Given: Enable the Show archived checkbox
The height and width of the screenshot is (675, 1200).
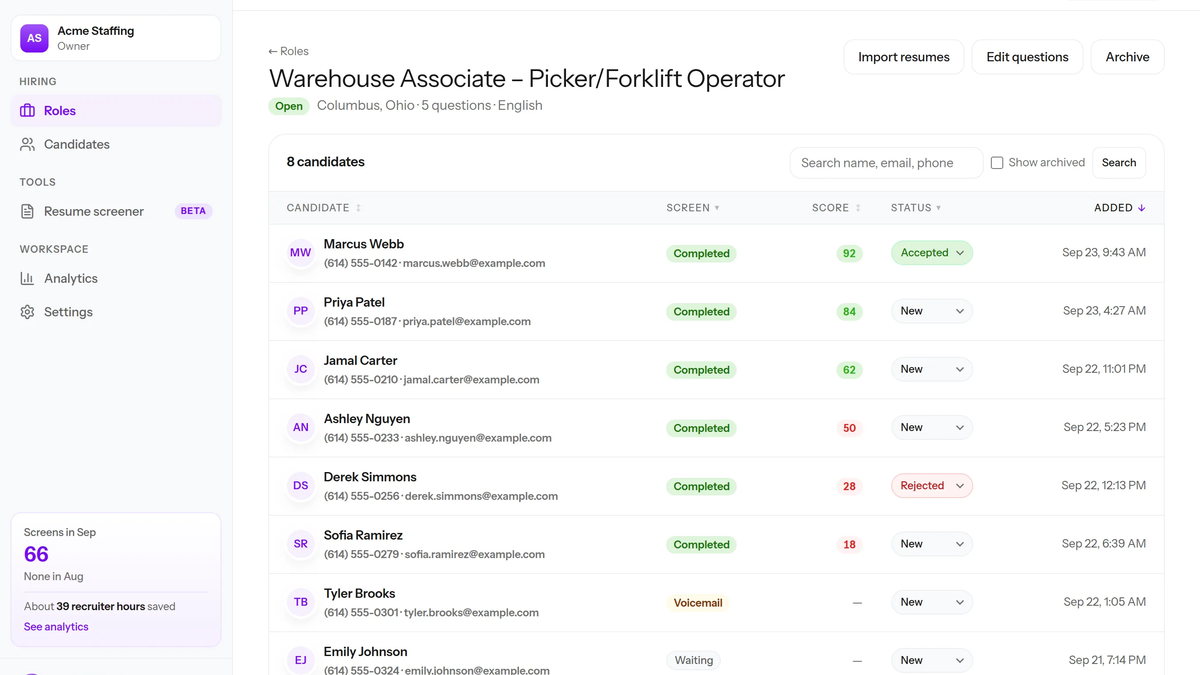Looking at the screenshot, I should (x=997, y=163).
